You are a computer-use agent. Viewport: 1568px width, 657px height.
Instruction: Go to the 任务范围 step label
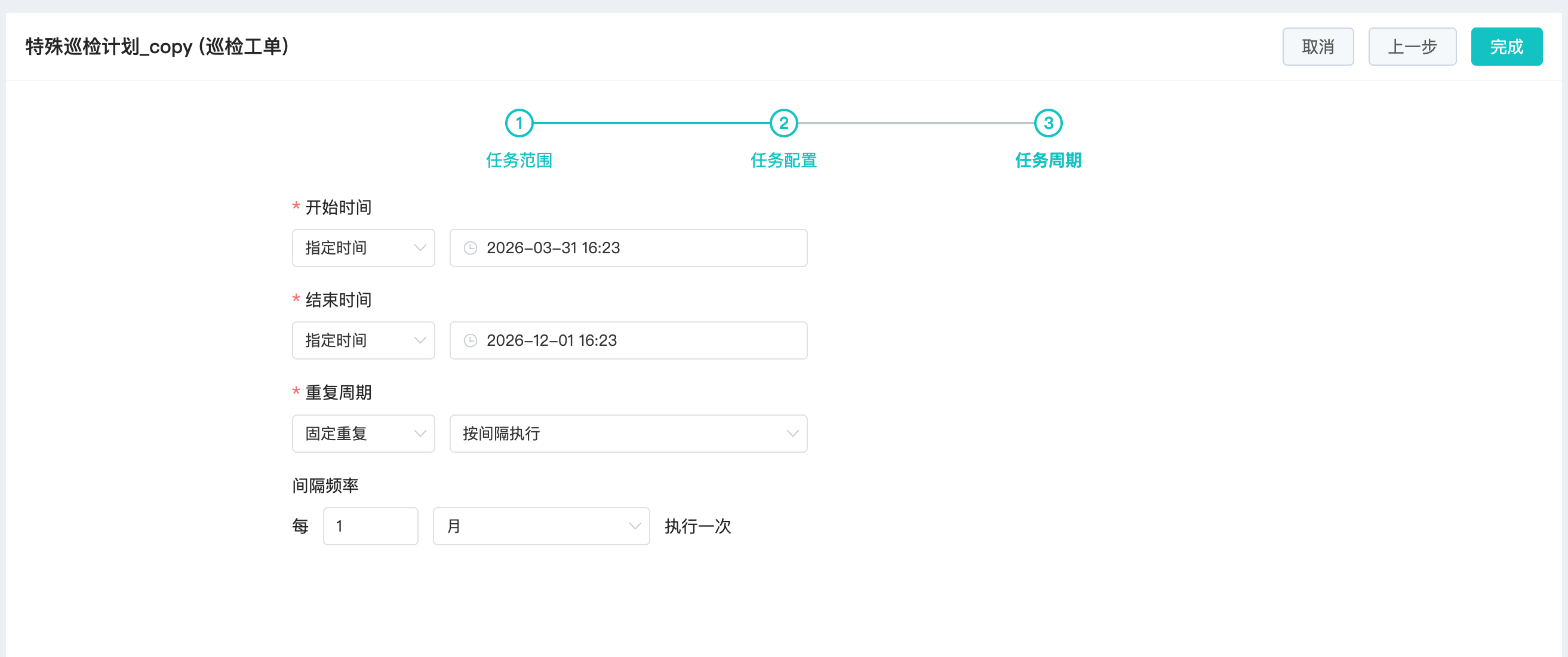pyautogui.click(x=519, y=160)
